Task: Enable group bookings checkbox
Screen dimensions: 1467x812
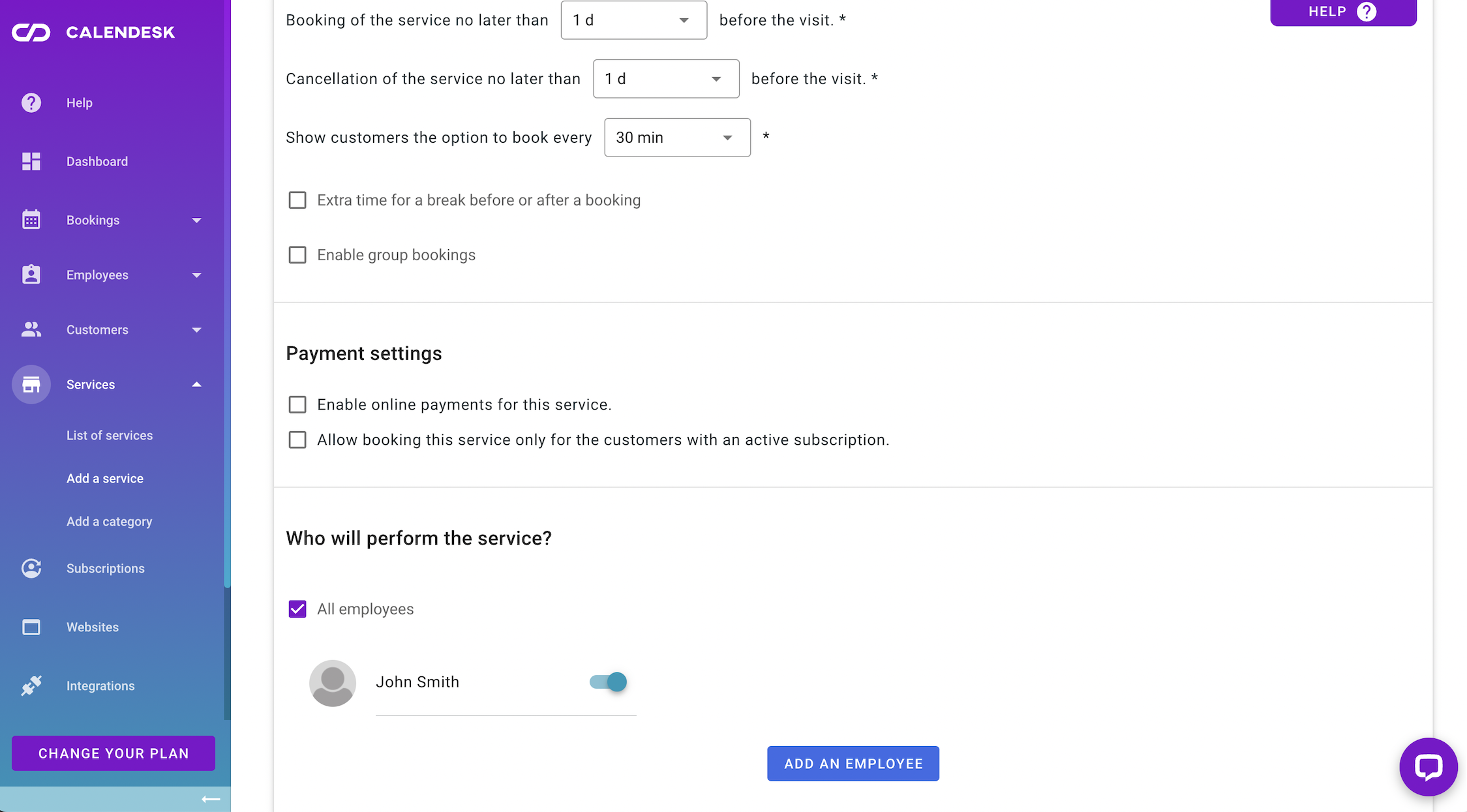Action: 297,255
